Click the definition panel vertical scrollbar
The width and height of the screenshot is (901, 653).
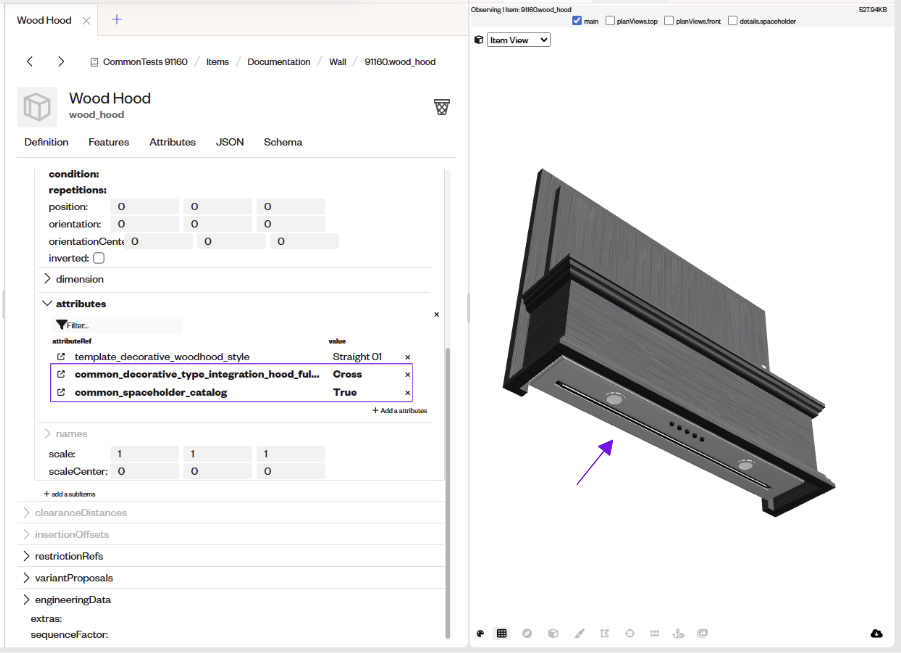point(448,492)
